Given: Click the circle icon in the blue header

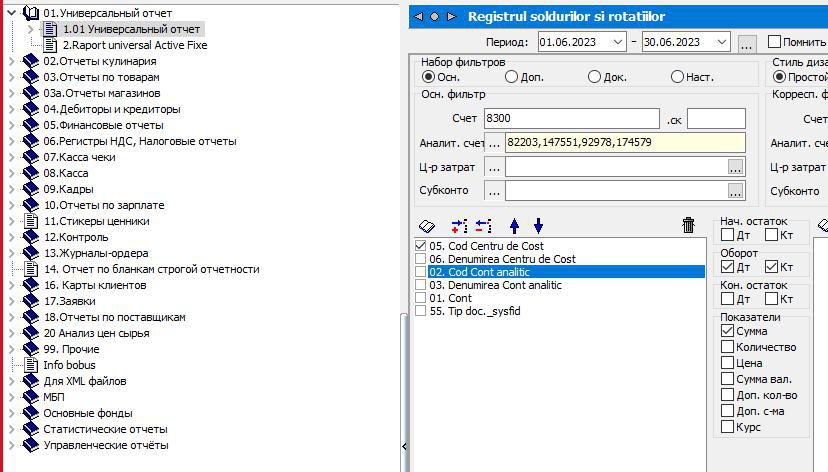Looking at the screenshot, I should tap(435, 16).
